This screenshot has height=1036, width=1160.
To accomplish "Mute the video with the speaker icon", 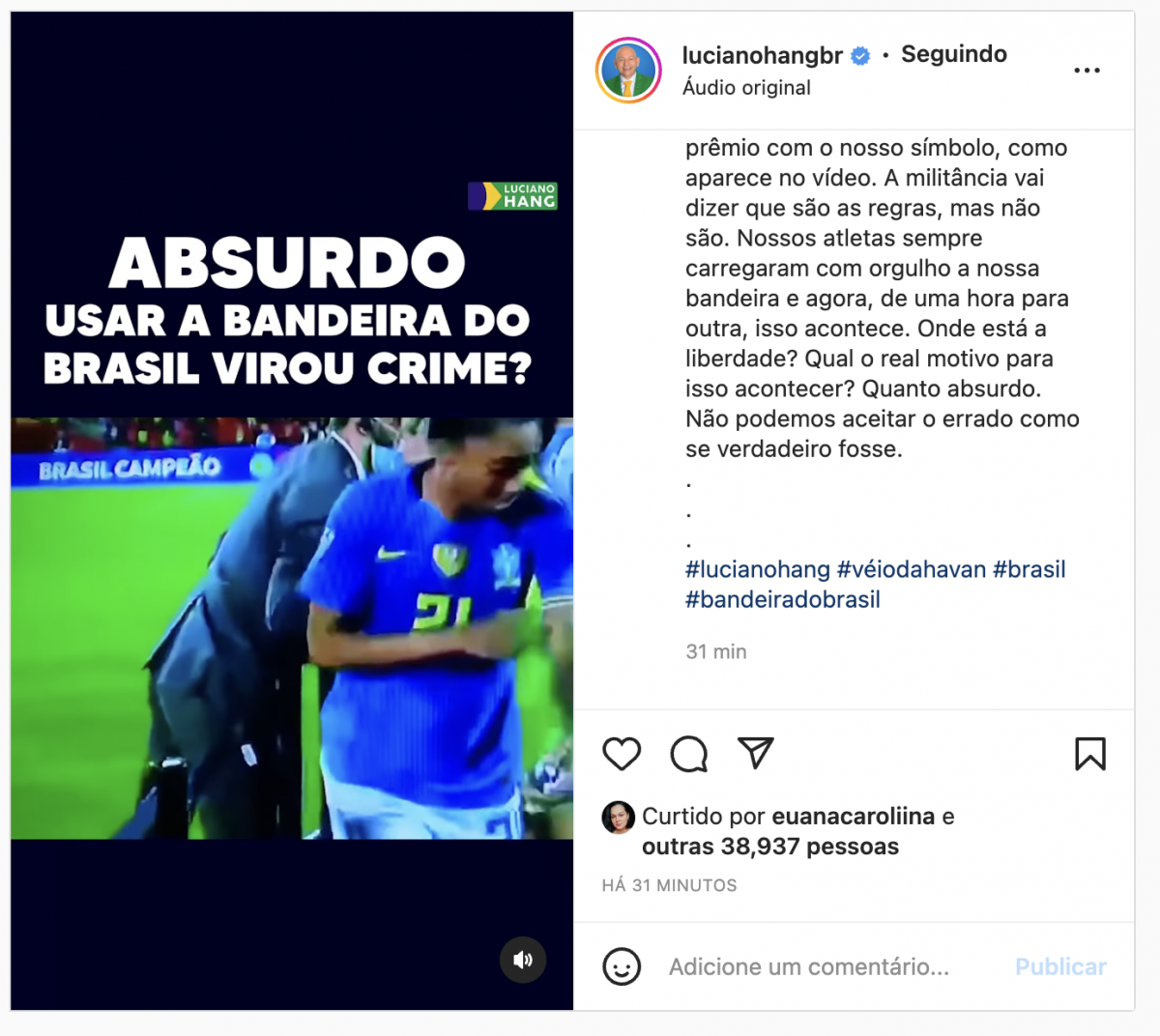I will (523, 960).
